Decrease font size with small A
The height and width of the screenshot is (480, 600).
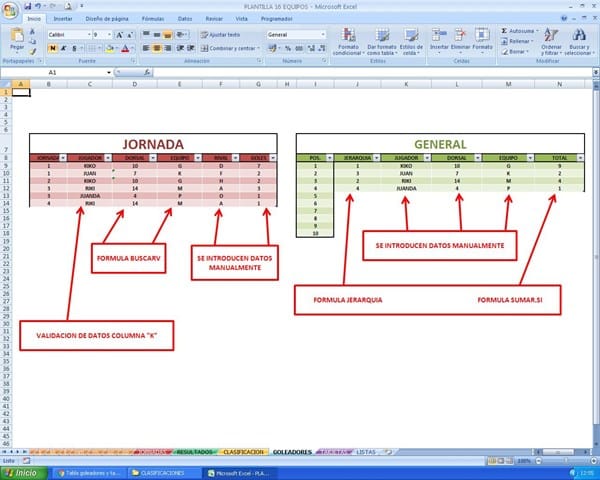(x=130, y=35)
